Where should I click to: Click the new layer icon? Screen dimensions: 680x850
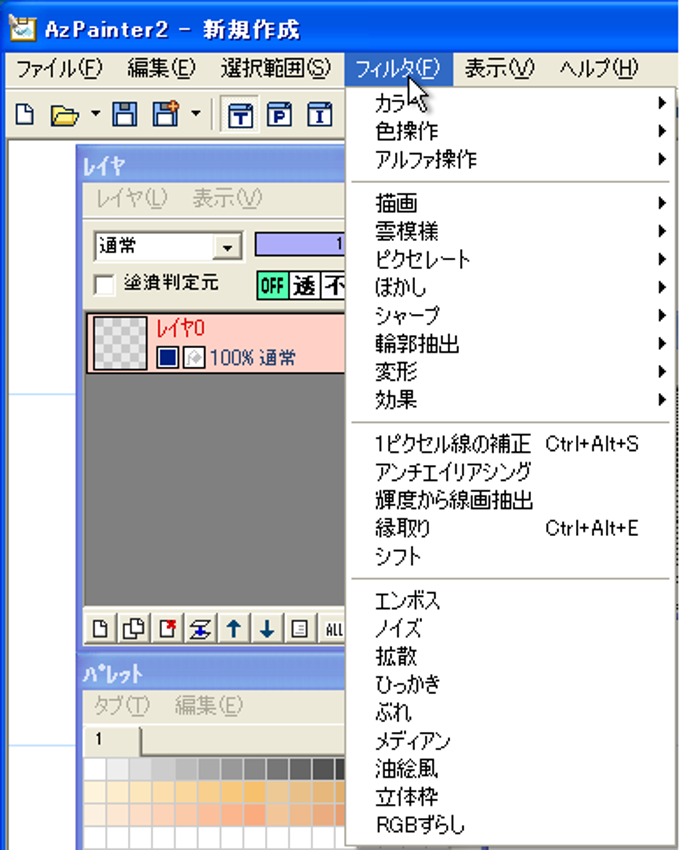click(100, 629)
